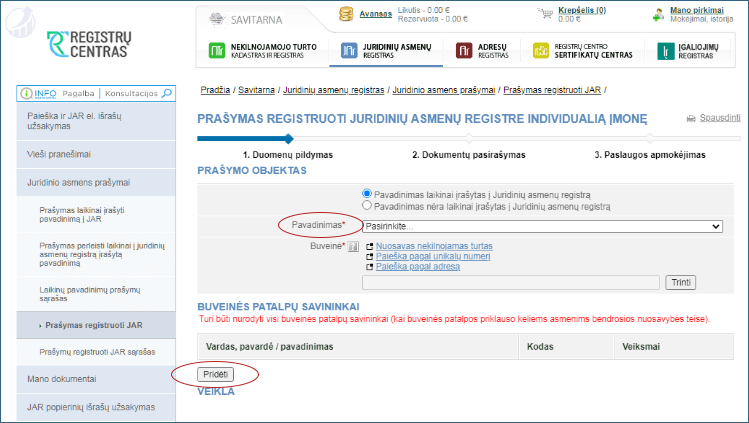Open JAR popierinių išrašų užsakymas item
The image size is (749, 423).
coord(96,407)
